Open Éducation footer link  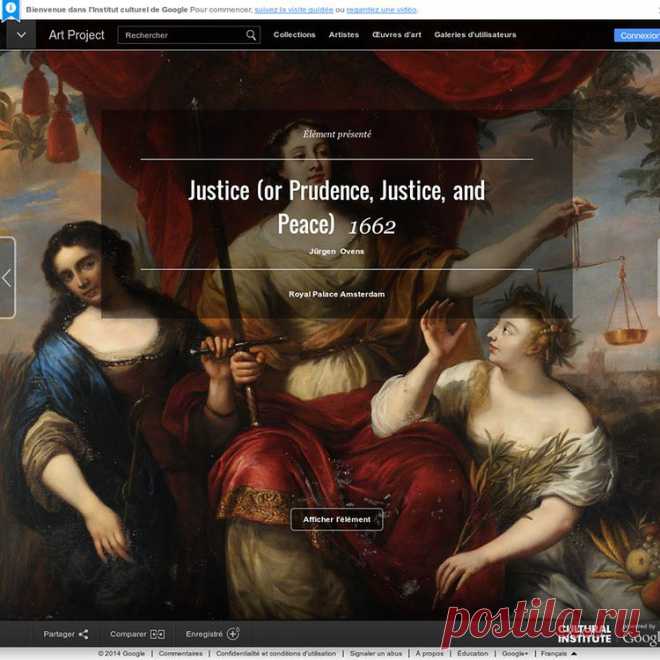pos(473,653)
